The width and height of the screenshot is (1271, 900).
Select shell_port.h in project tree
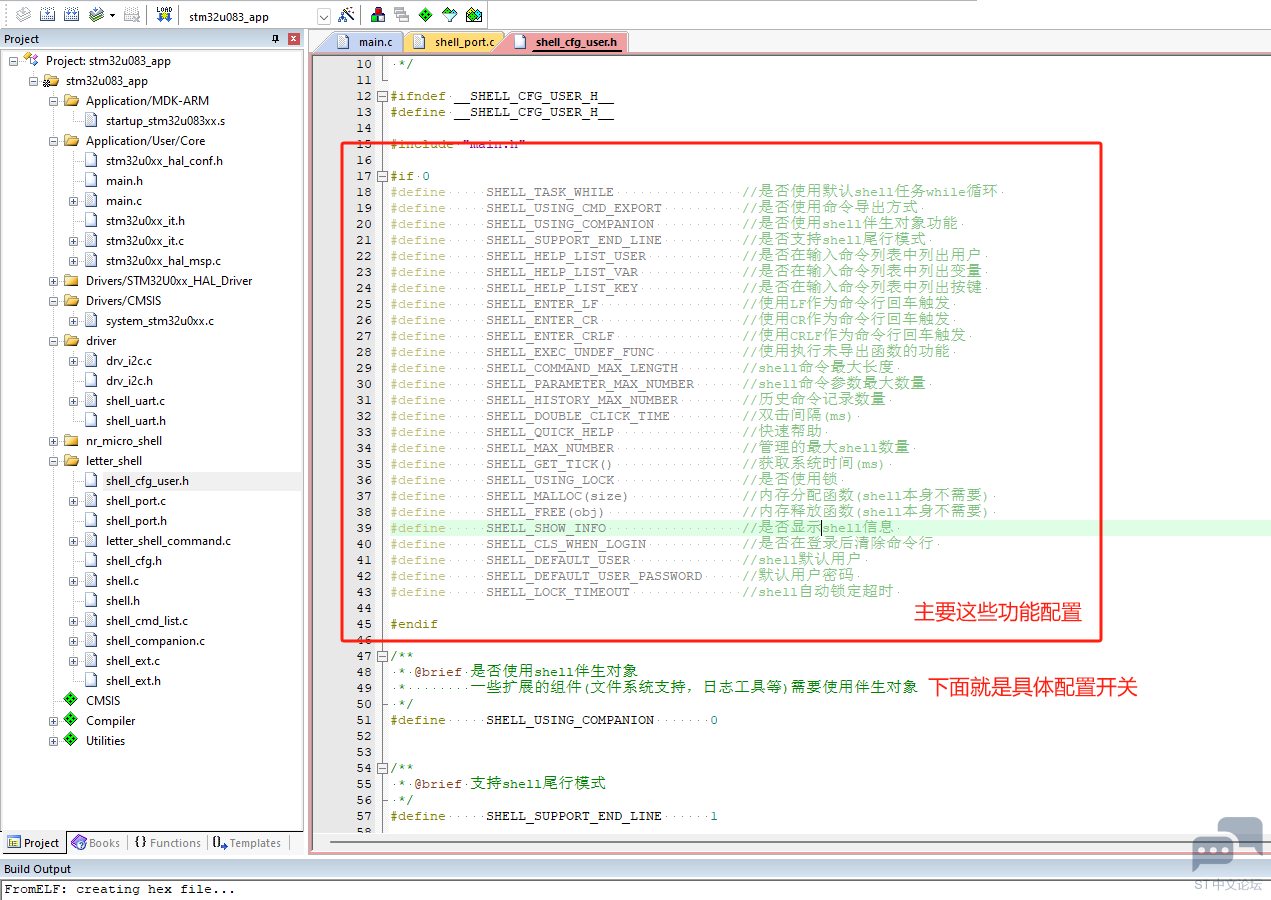[136, 521]
